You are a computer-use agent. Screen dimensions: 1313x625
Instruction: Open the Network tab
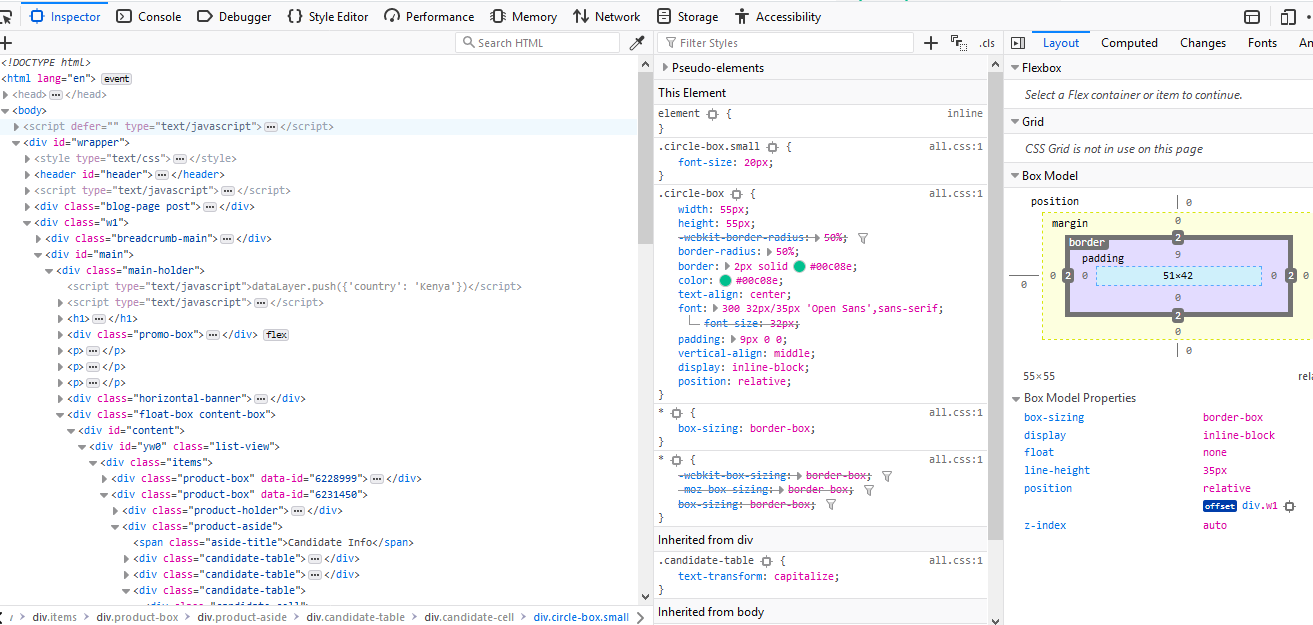point(606,17)
